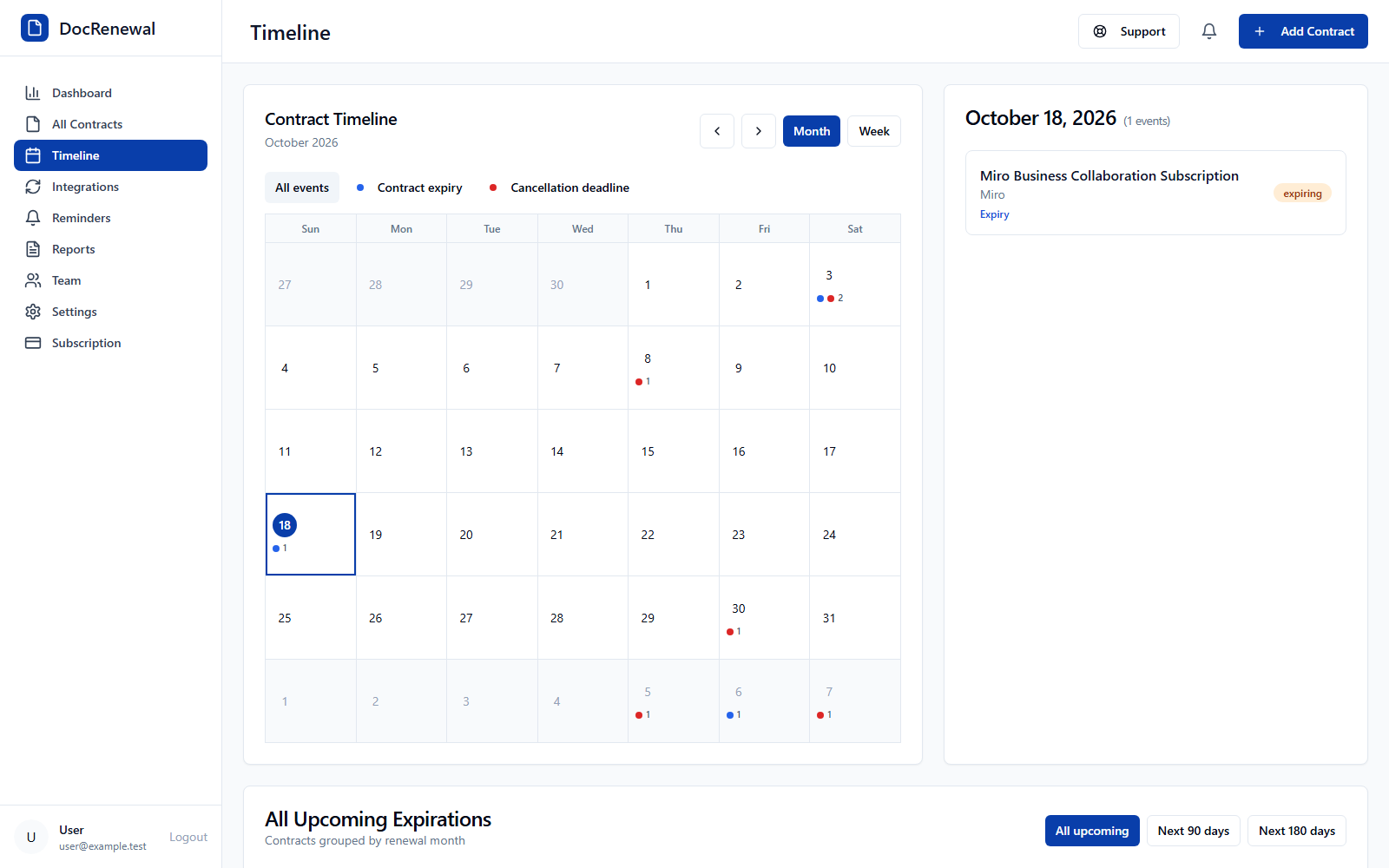Select November 7 calendar cell
Screen dimensions: 1389x868
(x=855, y=701)
